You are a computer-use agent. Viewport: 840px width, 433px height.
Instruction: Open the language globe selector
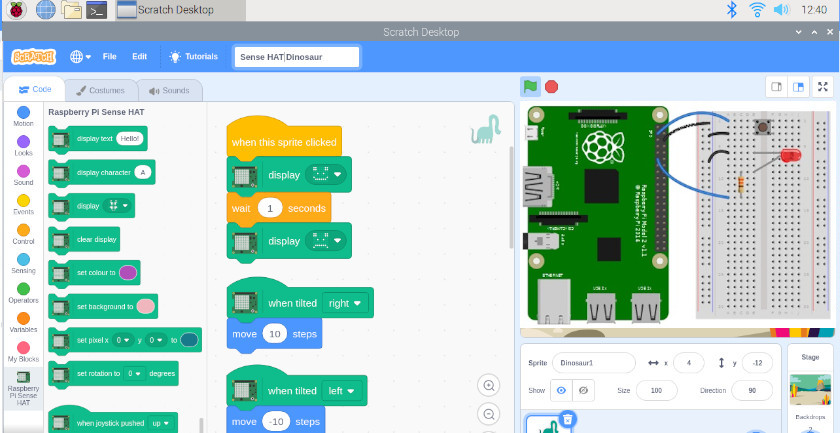tap(80, 56)
